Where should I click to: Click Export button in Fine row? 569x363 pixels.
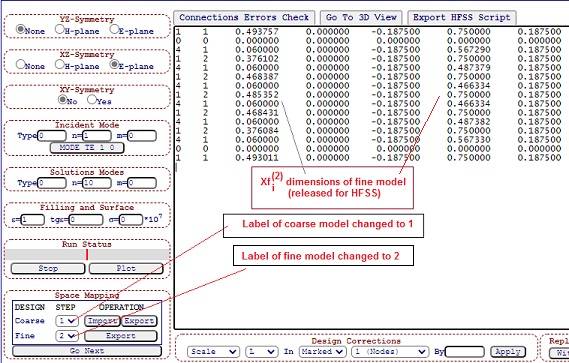[x=121, y=336]
